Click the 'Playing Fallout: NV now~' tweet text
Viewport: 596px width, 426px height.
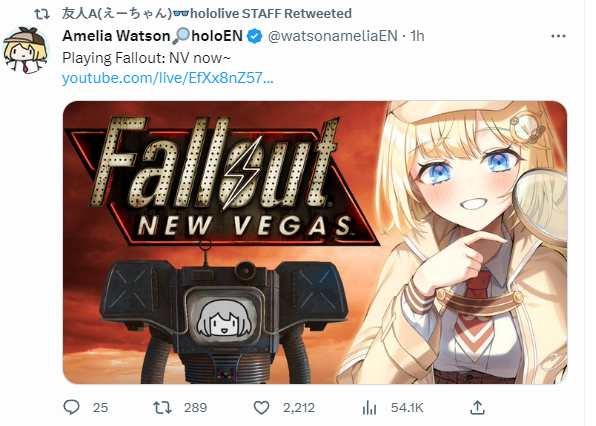(146, 58)
